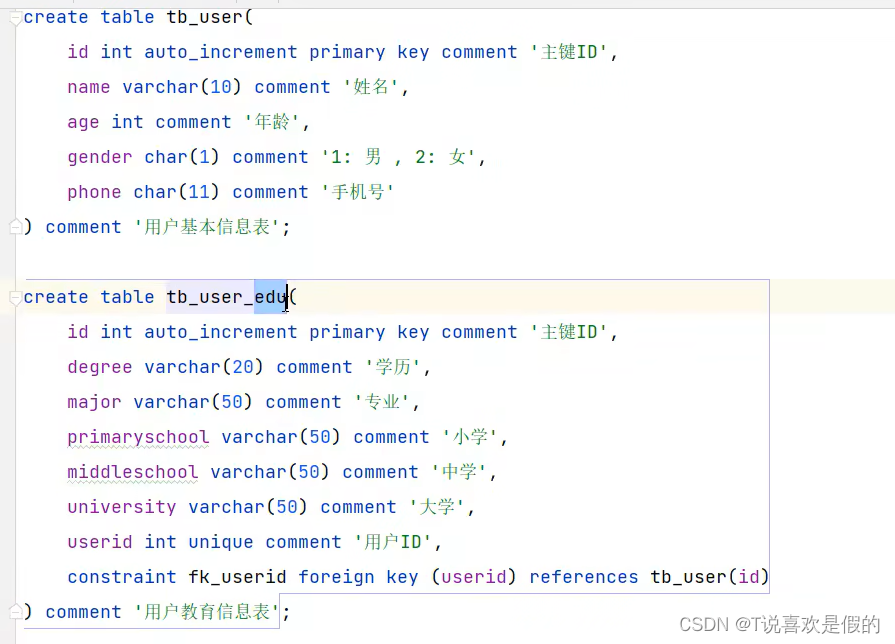Place cursor on table name tb_user_edu

[x=227, y=297]
